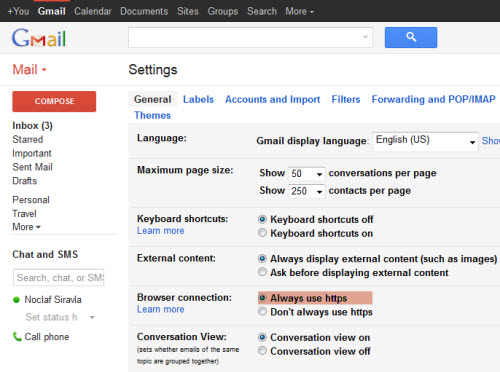This screenshot has height=372, width=500.
Task: Open contacts per page dropdown
Action: tap(307, 191)
